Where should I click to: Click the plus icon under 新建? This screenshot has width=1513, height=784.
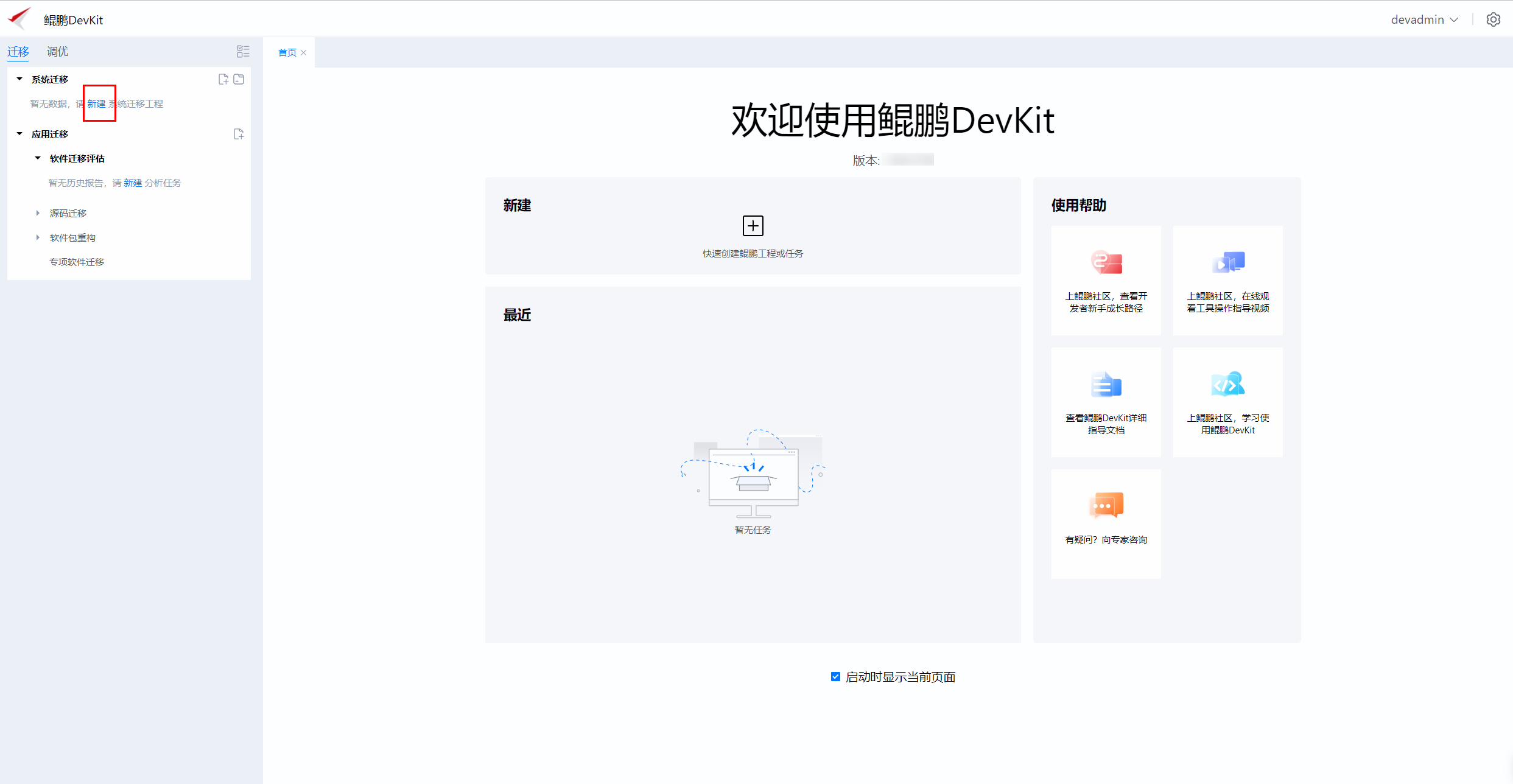pyautogui.click(x=753, y=226)
